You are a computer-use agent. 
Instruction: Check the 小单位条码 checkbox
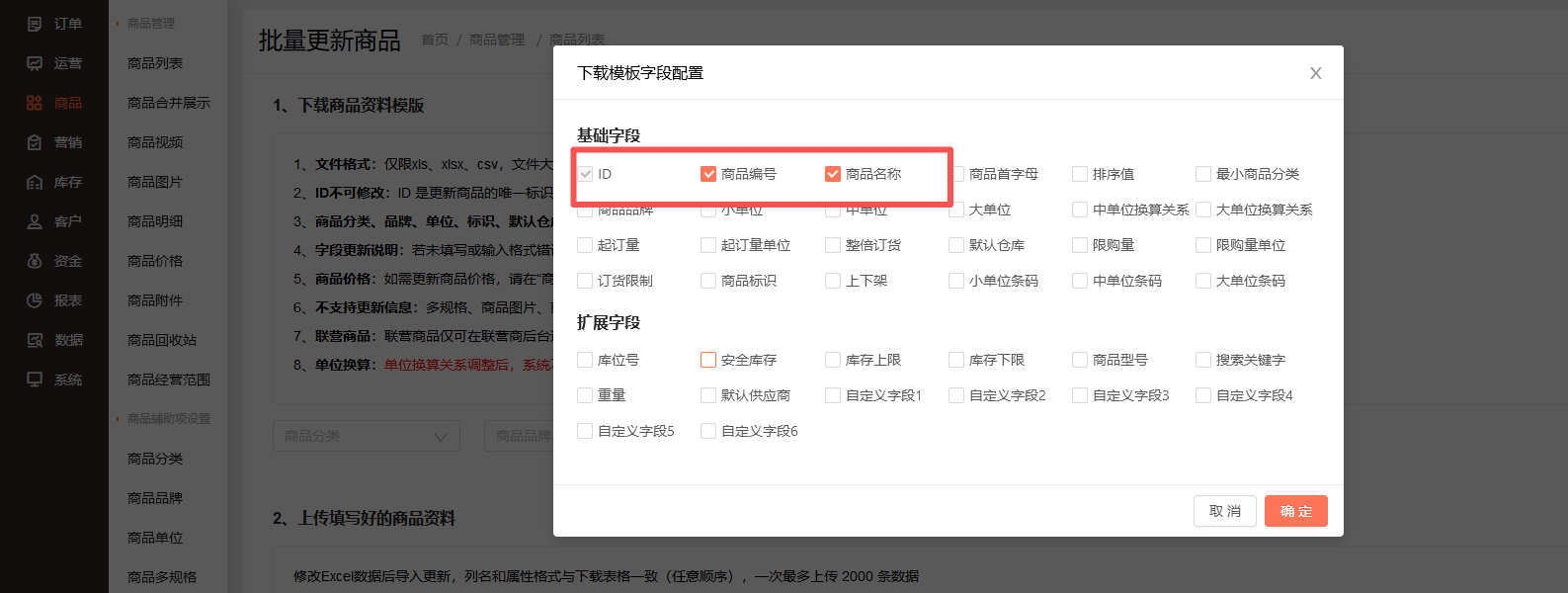pyautogui.click(x=956, y=281)
